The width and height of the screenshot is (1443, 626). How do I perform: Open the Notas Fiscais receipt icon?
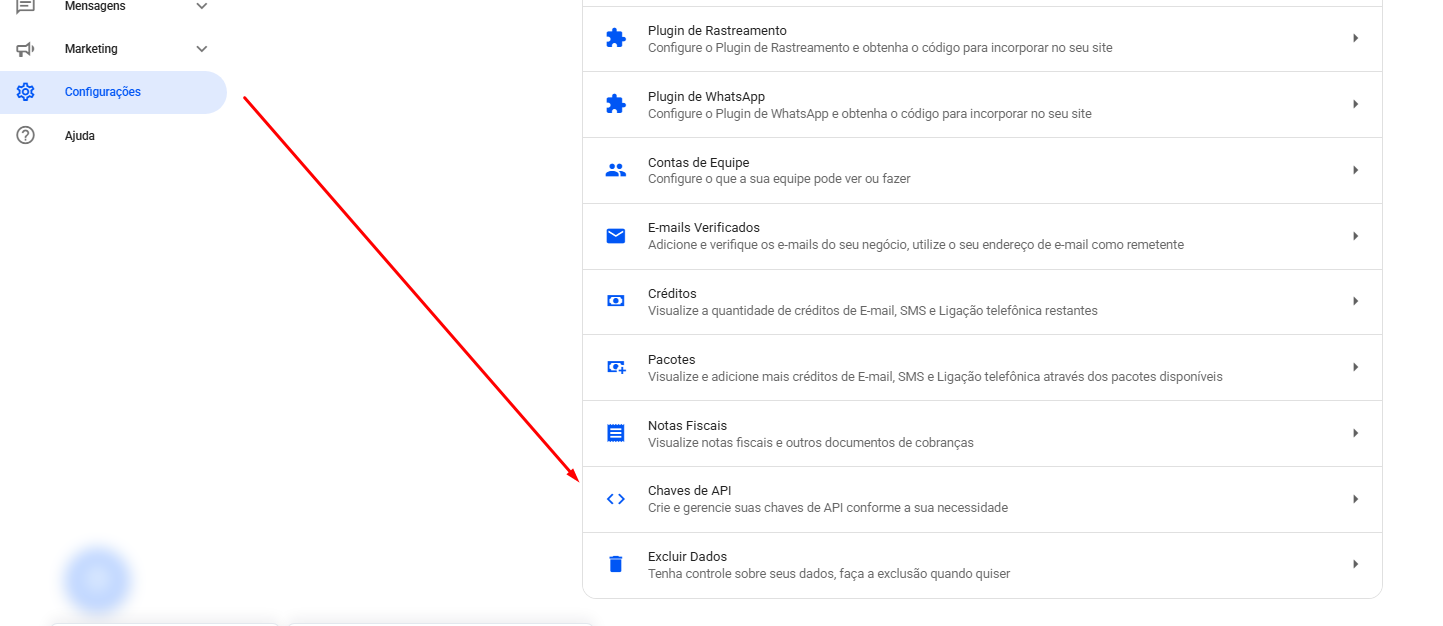tap(616, 433)
